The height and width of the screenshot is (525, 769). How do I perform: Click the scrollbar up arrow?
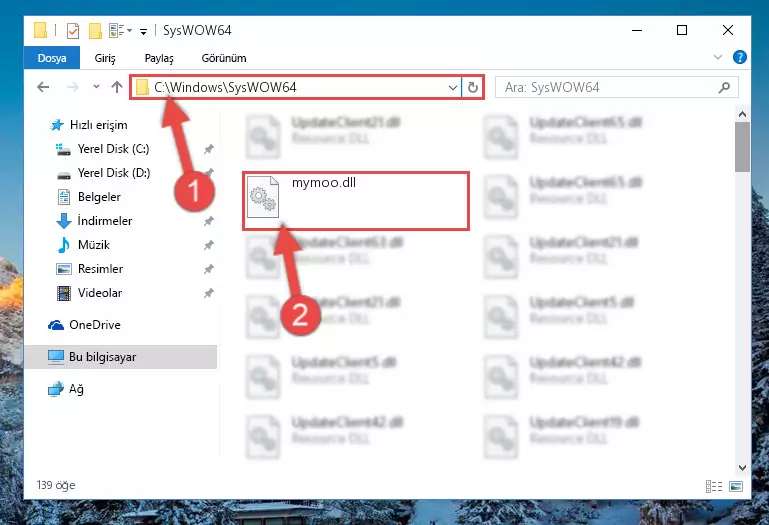[742, 114]
